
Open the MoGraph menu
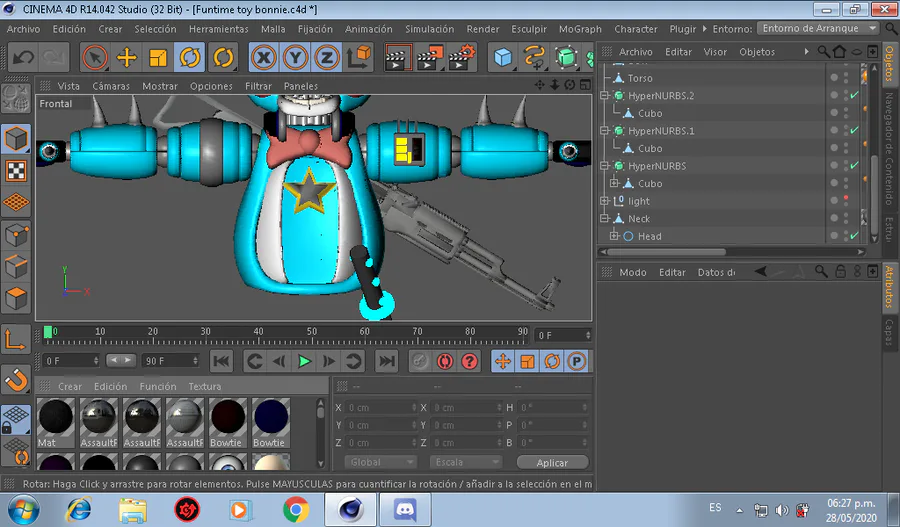point(580,29)
